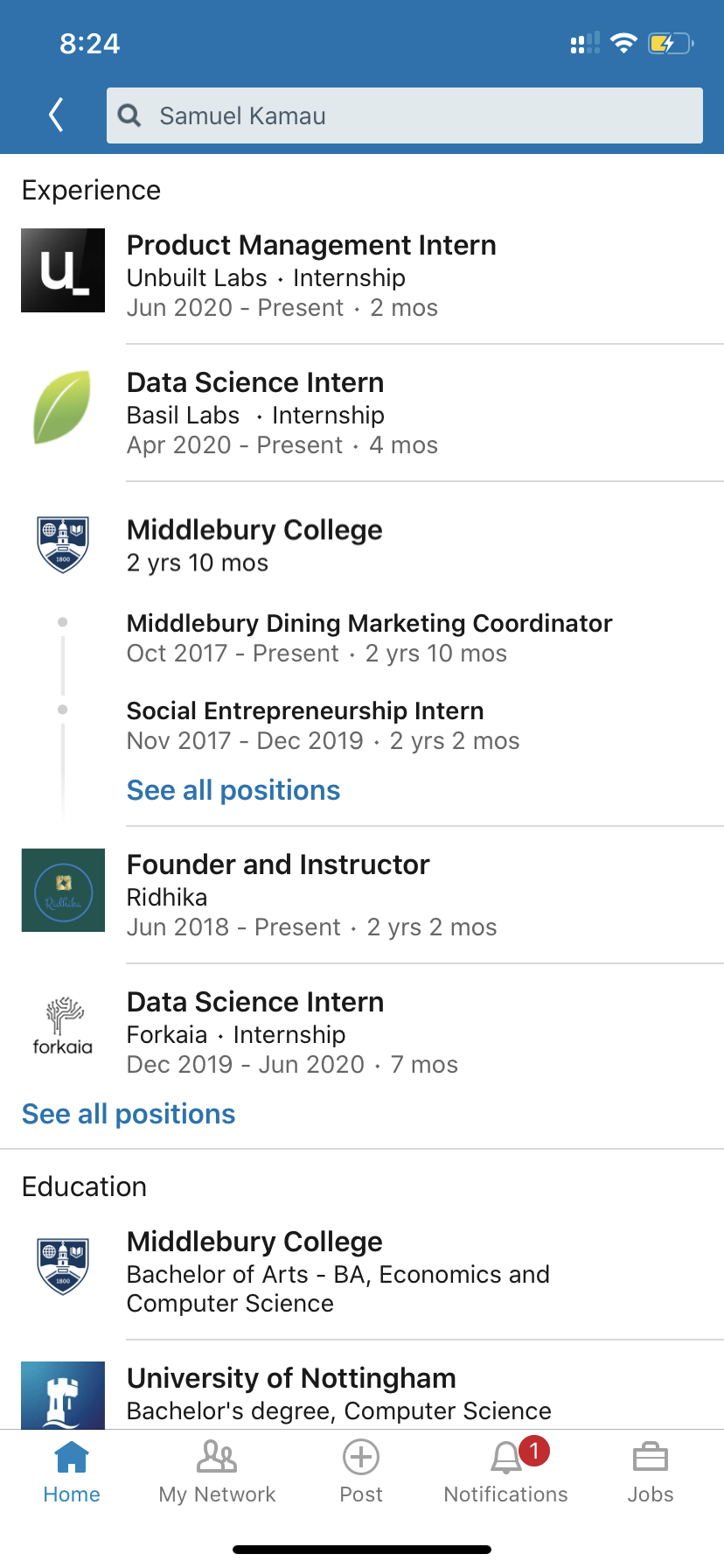
Task: Expand all positions in Experience section
Action: click(x=129, y=1114)
